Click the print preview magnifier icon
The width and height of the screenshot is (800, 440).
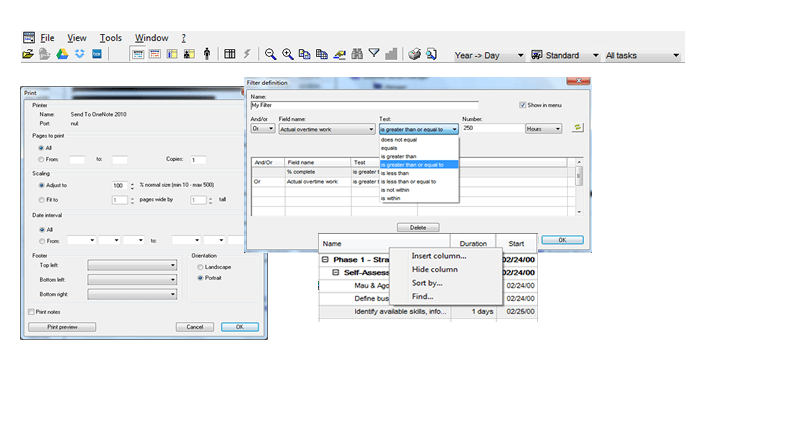tap(432, 54)
